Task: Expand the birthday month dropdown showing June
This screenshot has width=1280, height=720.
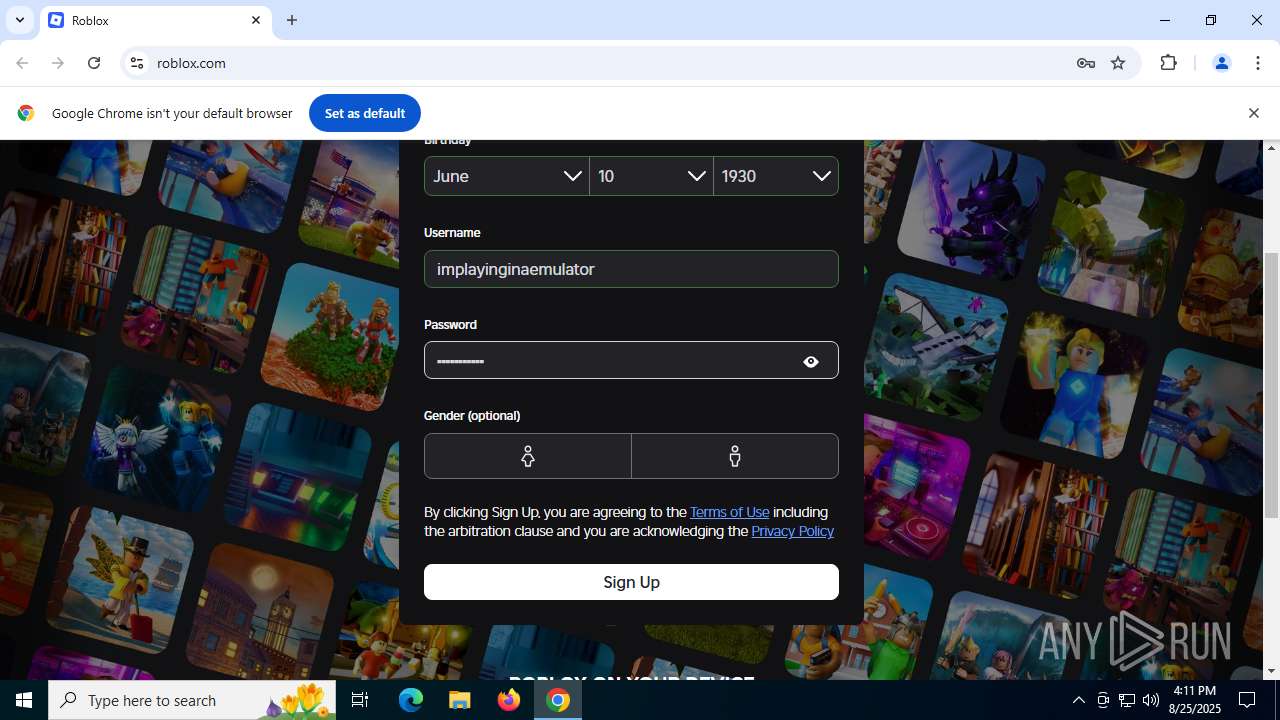Action: click(x=507, y=176)
